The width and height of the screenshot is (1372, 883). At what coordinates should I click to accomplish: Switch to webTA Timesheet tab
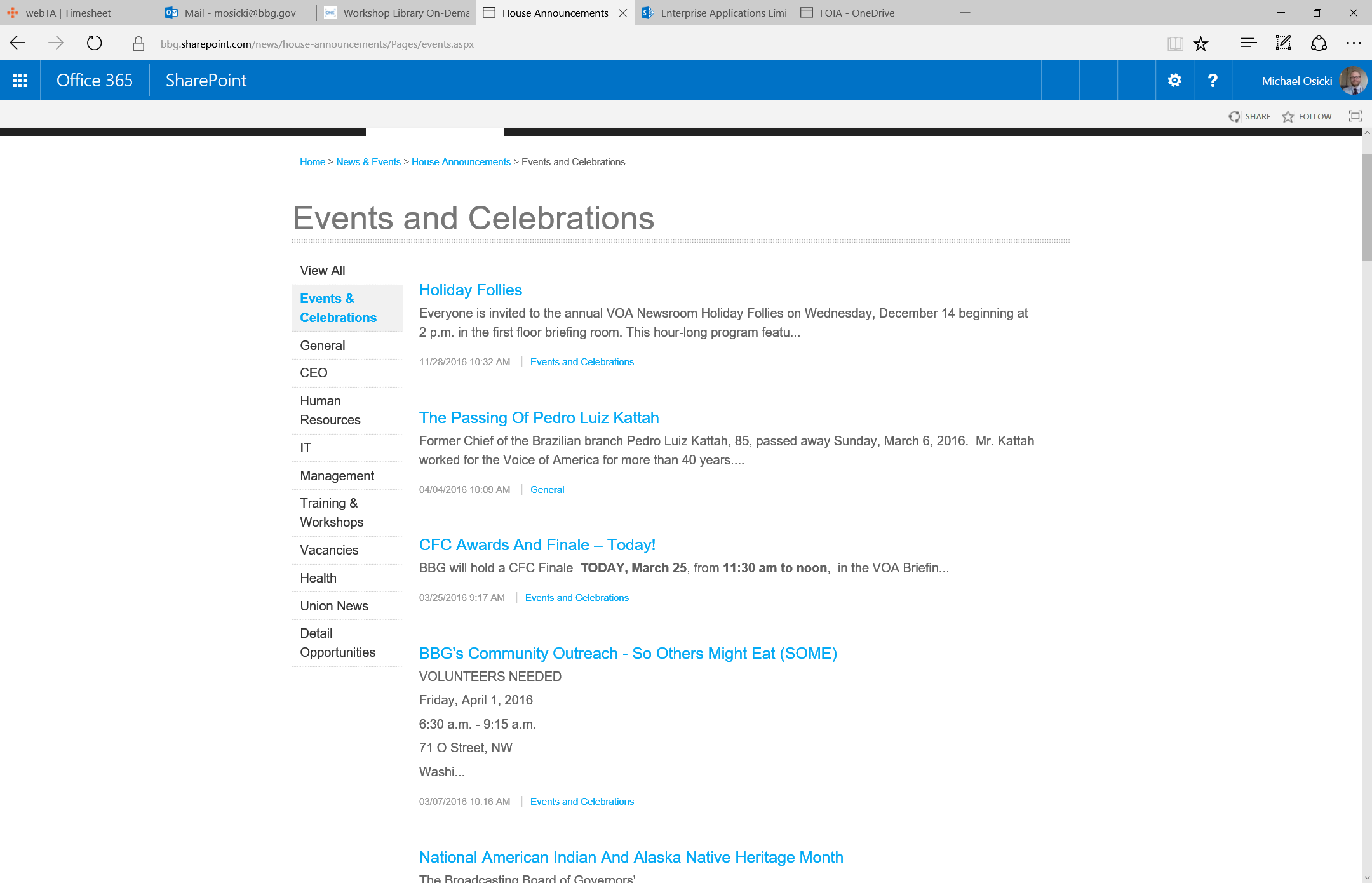coord(79,13)
